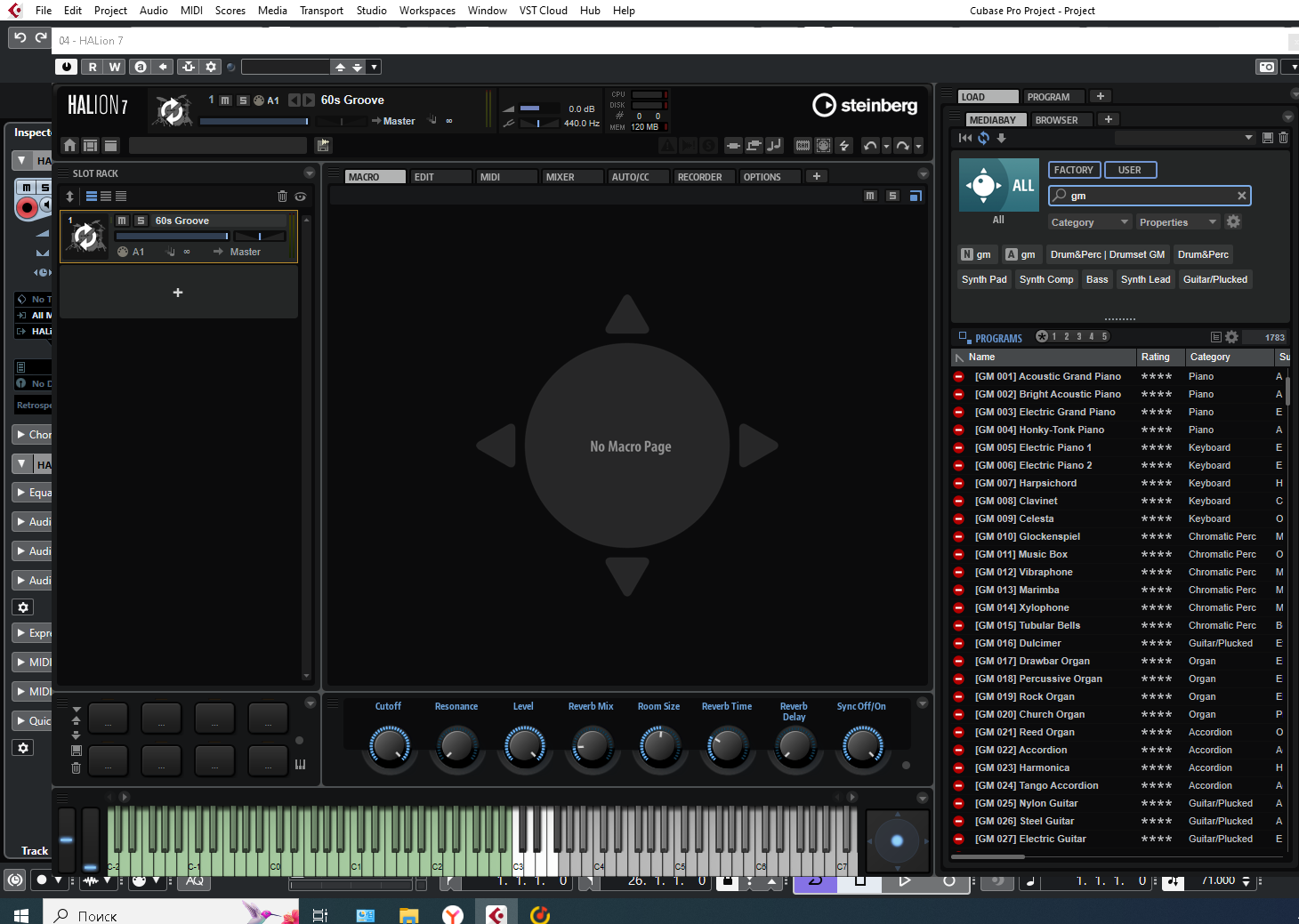This screenshot has width=1299, height=924.
Task: Click the RAM icon in HALion toolbar
Action: 803,145
